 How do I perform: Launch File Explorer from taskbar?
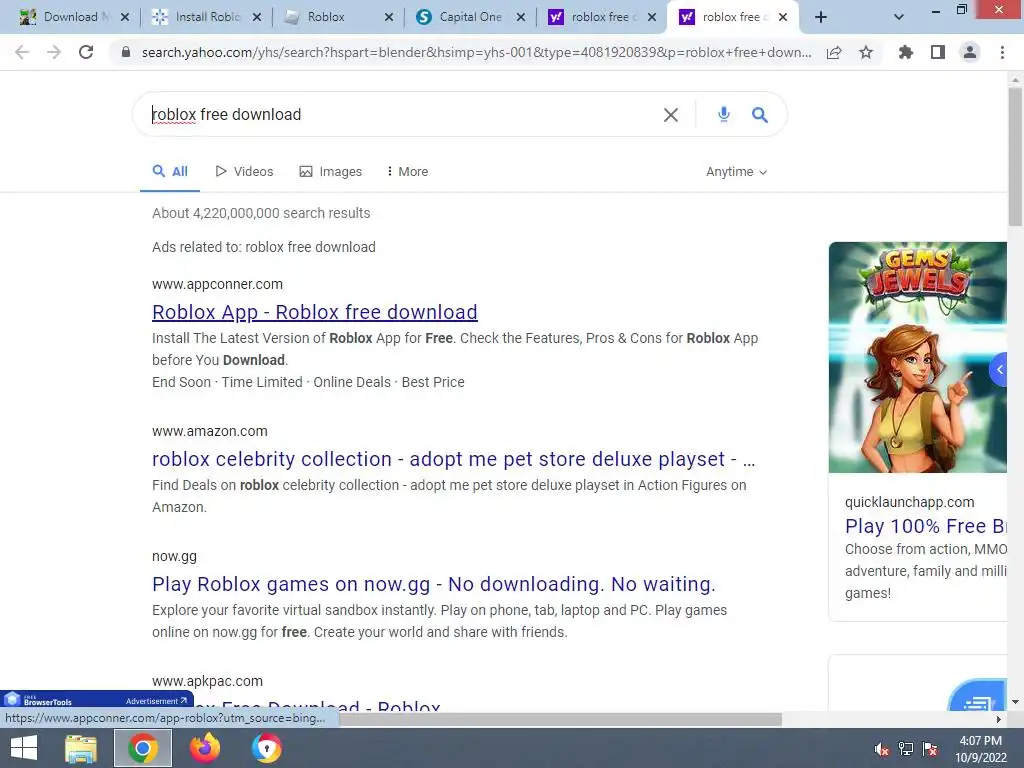click(81, 748)
